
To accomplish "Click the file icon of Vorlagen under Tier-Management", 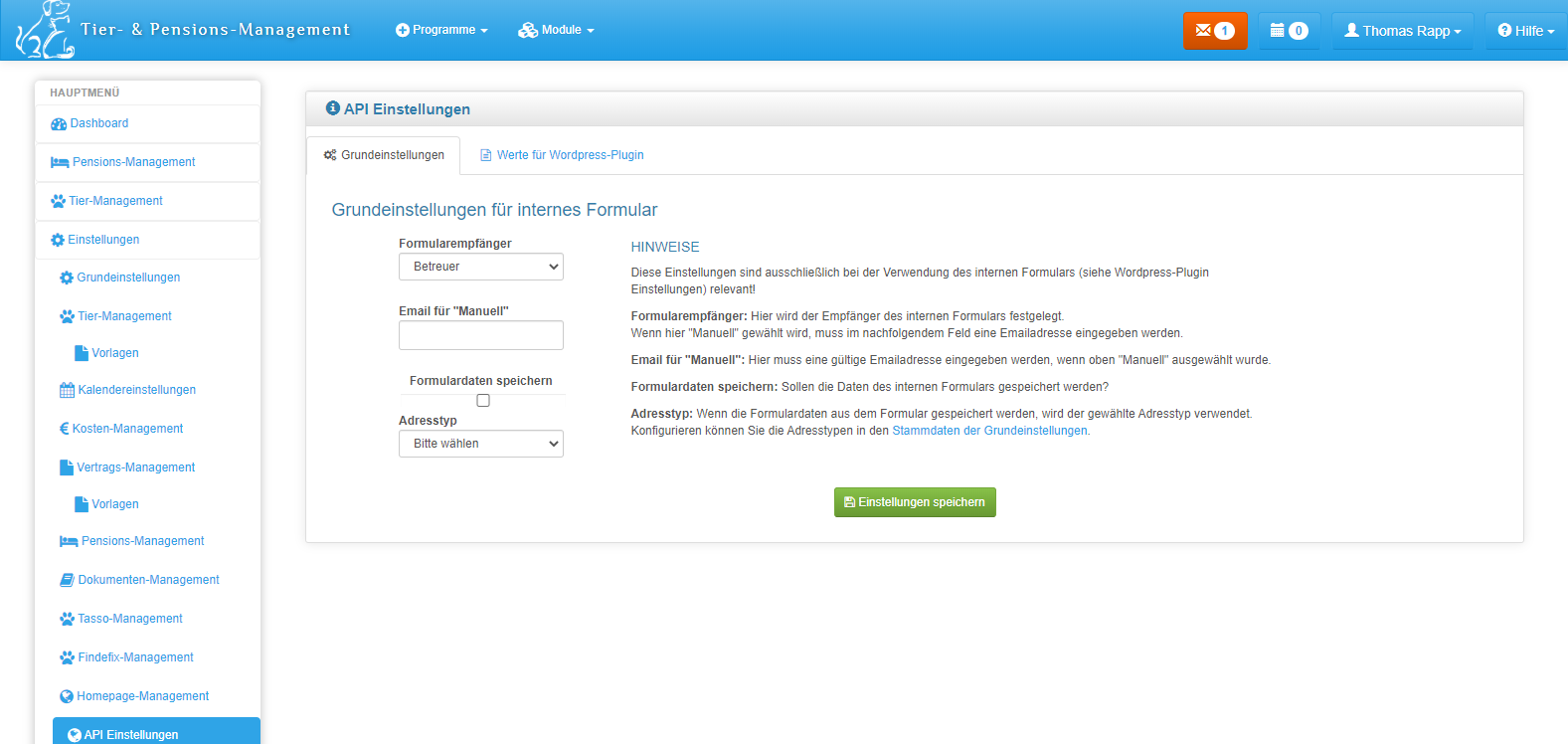I will (x=82, y=353).
